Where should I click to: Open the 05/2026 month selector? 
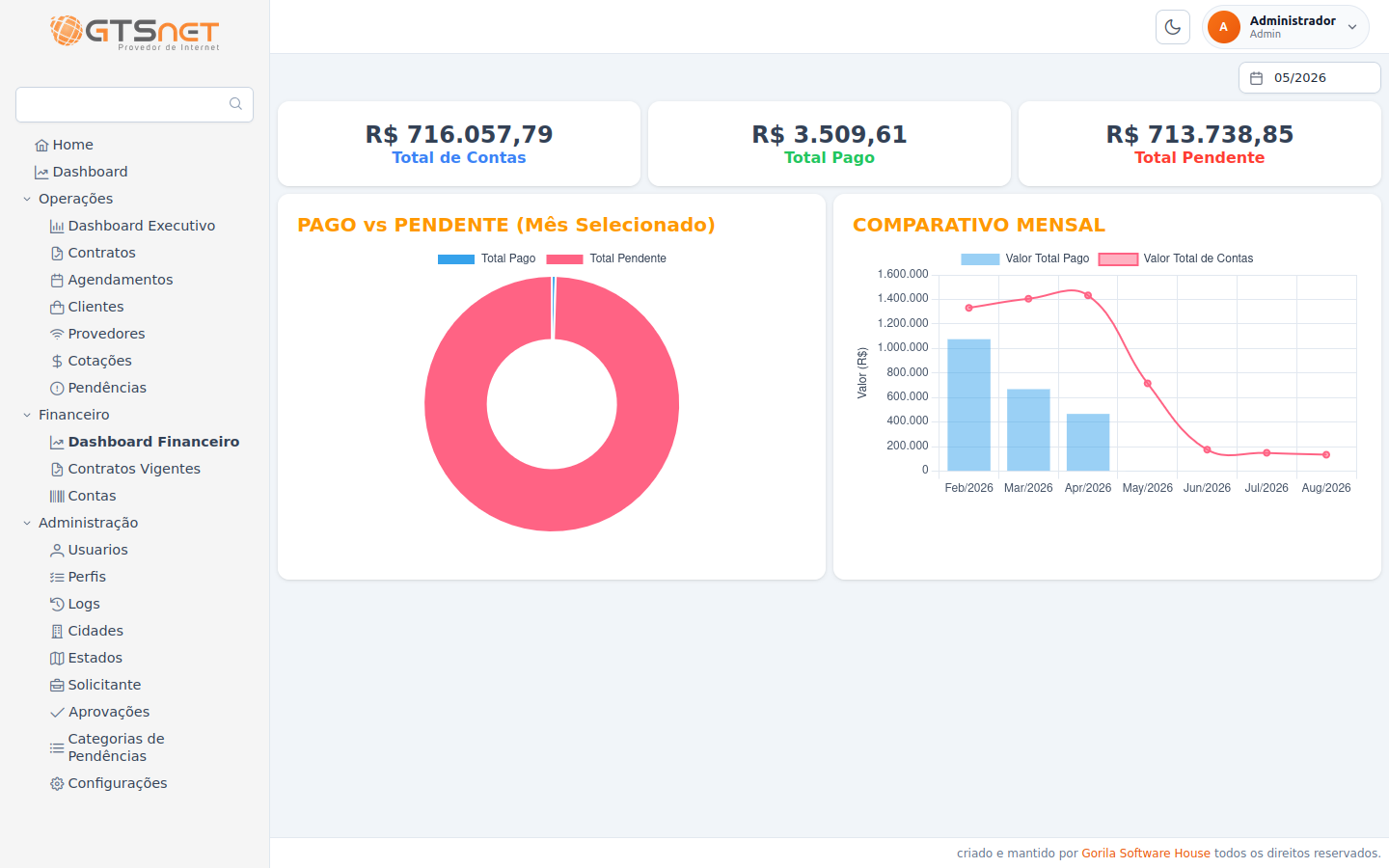coord(1310,78)
